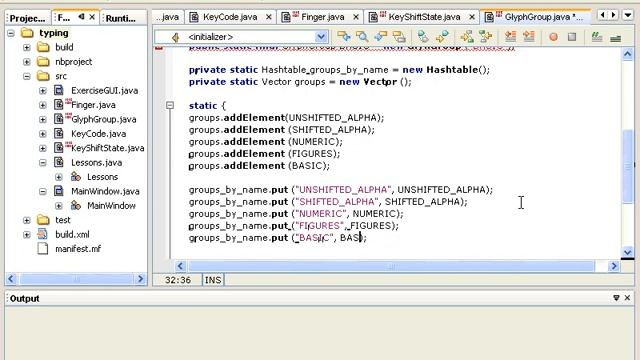640x360 pixels.
Task: Open the initializer member navigation dropdown
Action: pos(321,37)
